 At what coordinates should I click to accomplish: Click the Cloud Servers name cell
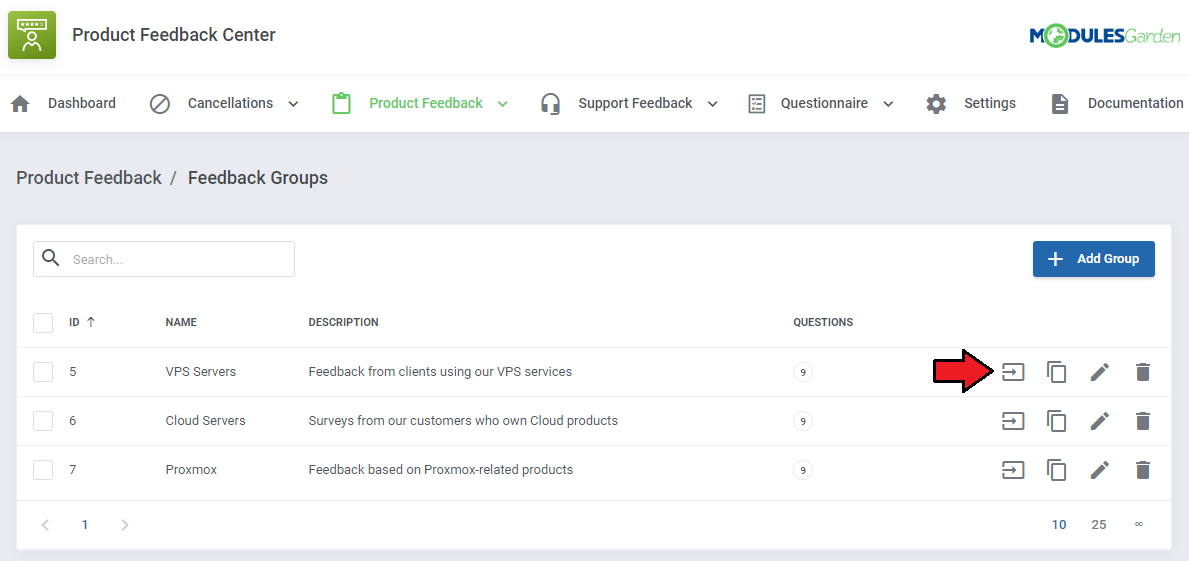[205, 421]
